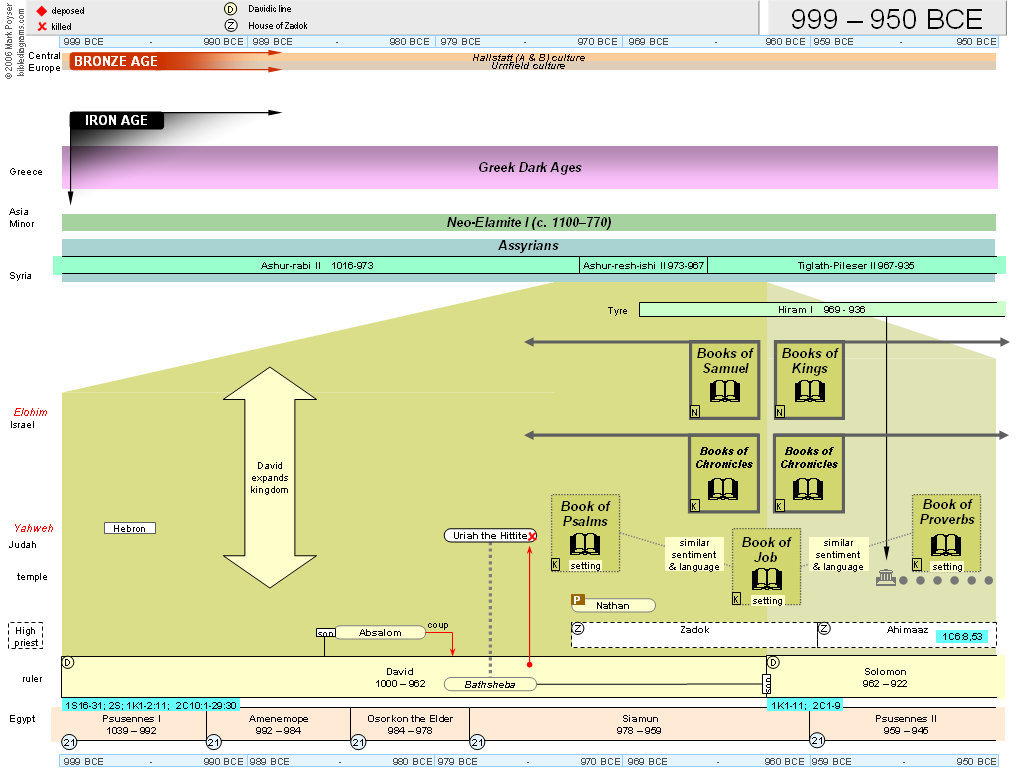1024x768 pixels.
Task: Click the red deposed diamond in legend
Action: (42, 11)
